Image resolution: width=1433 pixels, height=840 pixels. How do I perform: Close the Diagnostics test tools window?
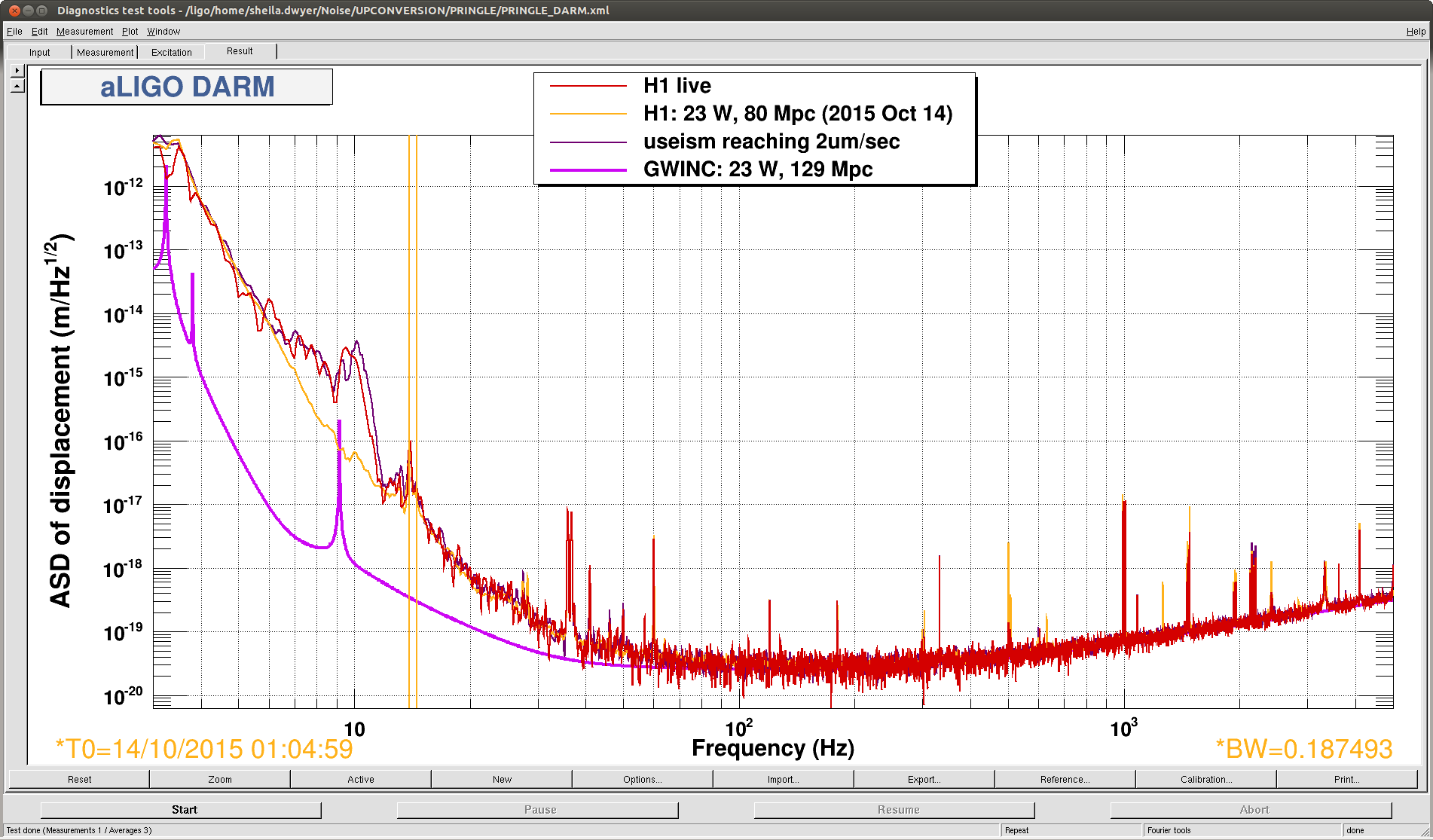tap(14, 11)
